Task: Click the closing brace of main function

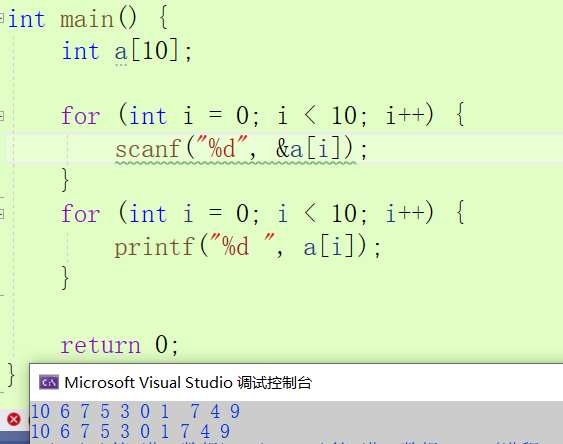Action: click(11, 375)
